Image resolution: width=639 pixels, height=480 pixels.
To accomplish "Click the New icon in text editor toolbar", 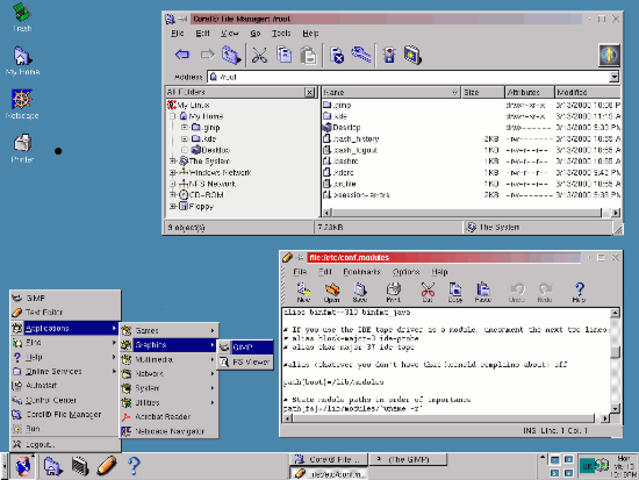I will (x=303, y=292).
